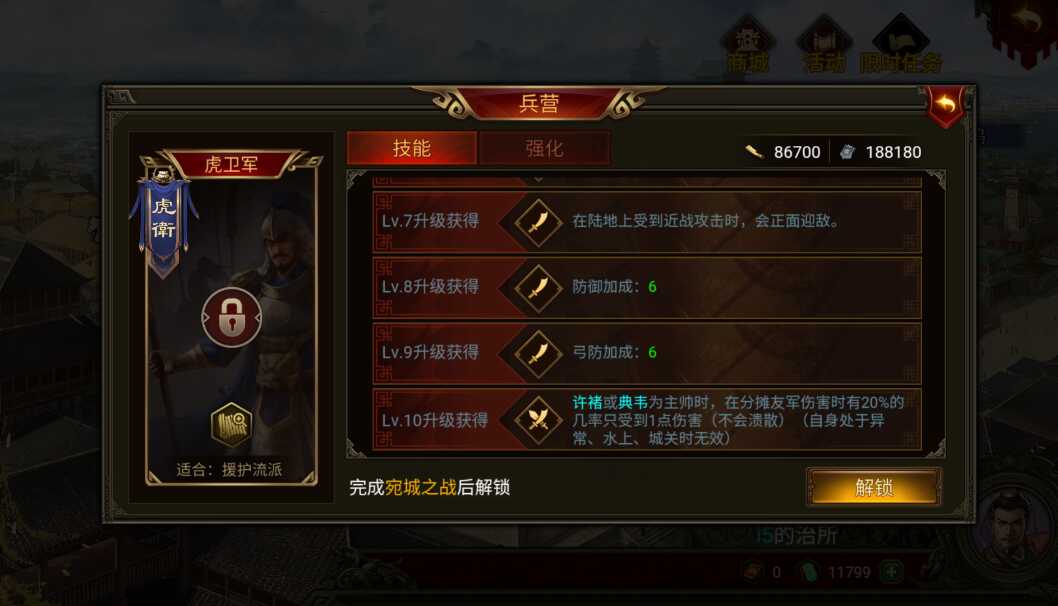Click the silver resource icon near 188180

tap(847, 152)
